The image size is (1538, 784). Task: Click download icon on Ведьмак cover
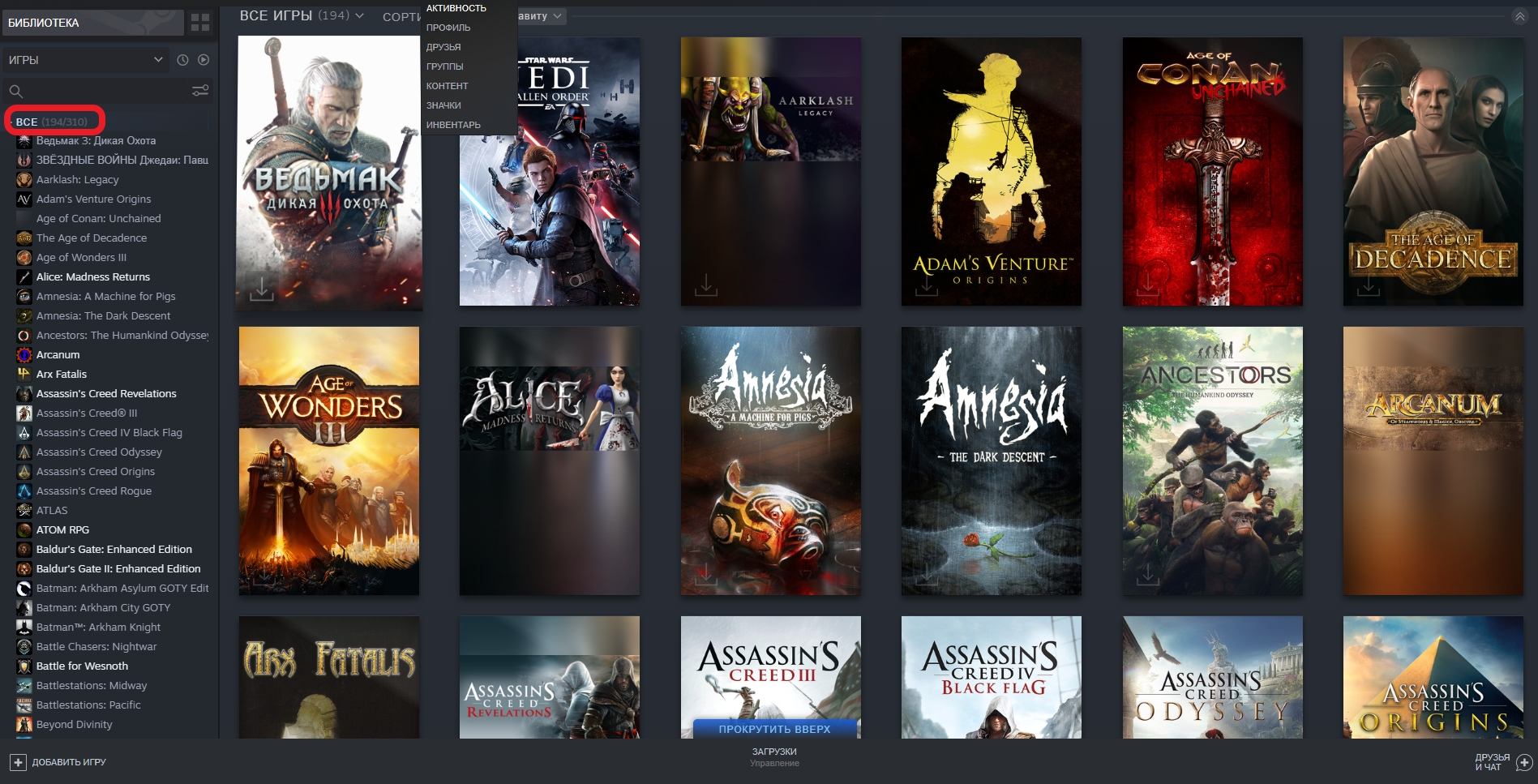[x=261, y=288]
